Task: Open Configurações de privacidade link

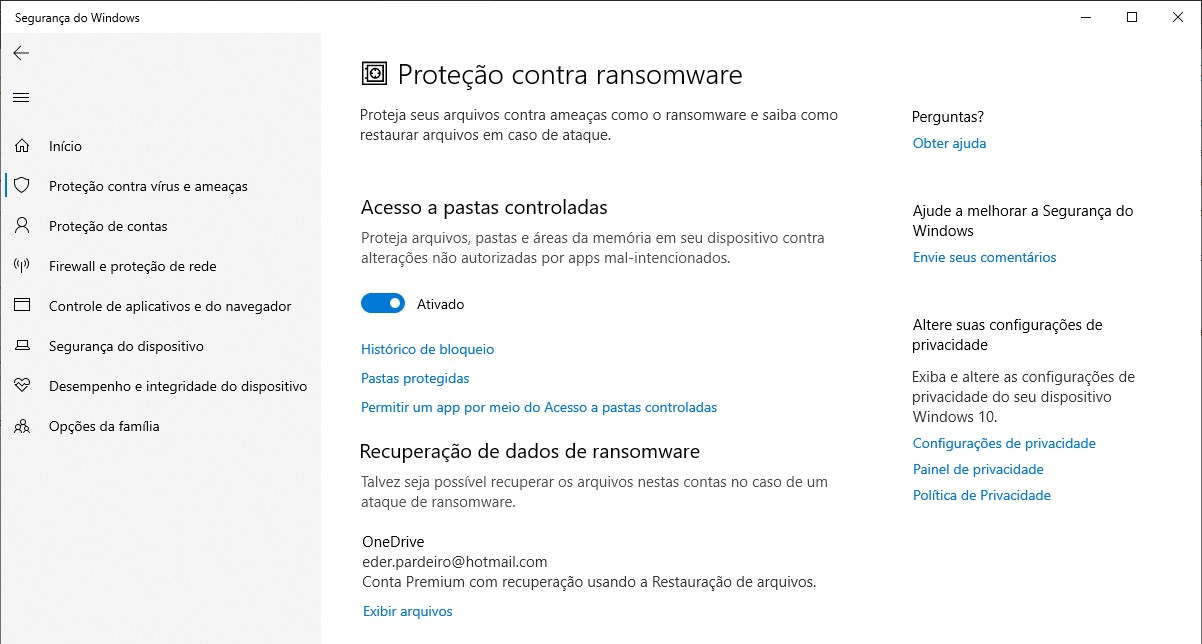Action: [1004, 443]
